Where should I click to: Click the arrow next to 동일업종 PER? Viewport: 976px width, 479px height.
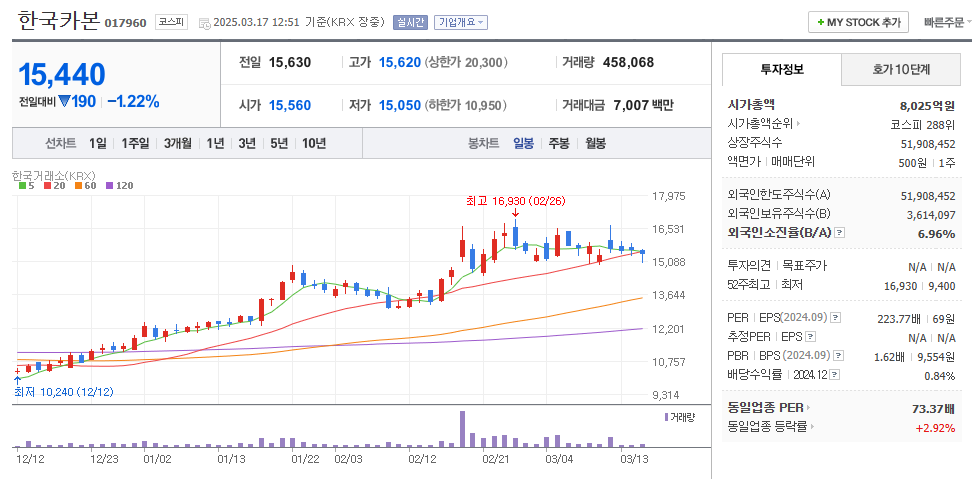point(809,408)
